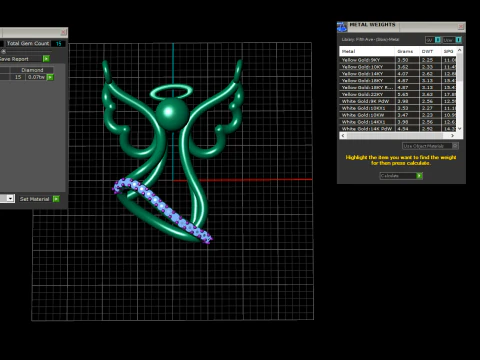Select the angel's head sphere in viewport
Screen dimensions: 480x360
point(172,114)
